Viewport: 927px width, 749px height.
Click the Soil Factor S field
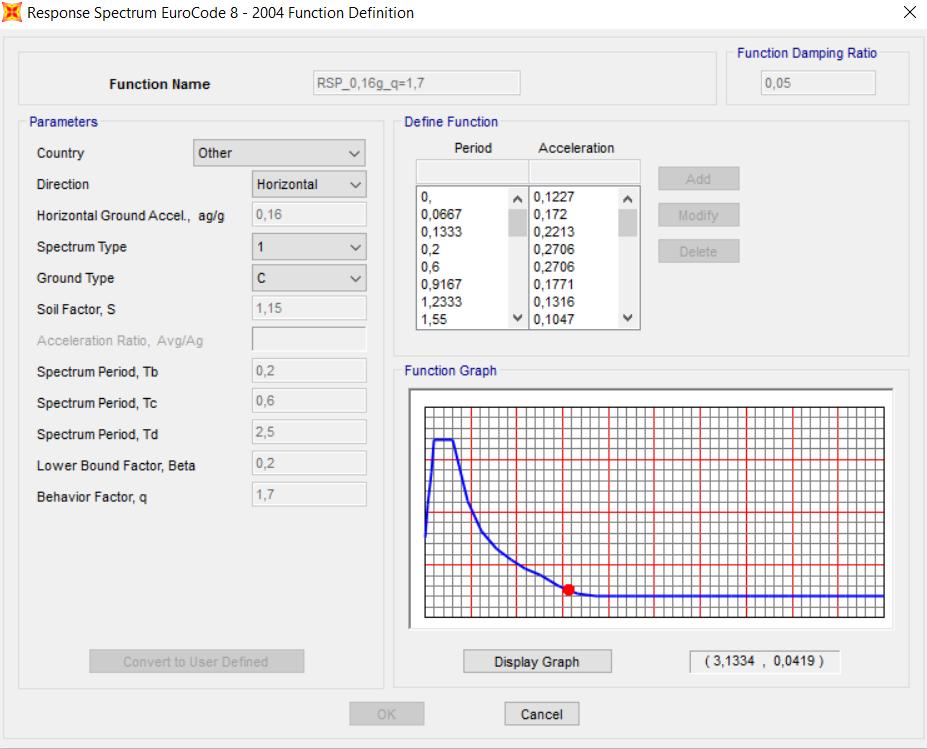point(309,309)
